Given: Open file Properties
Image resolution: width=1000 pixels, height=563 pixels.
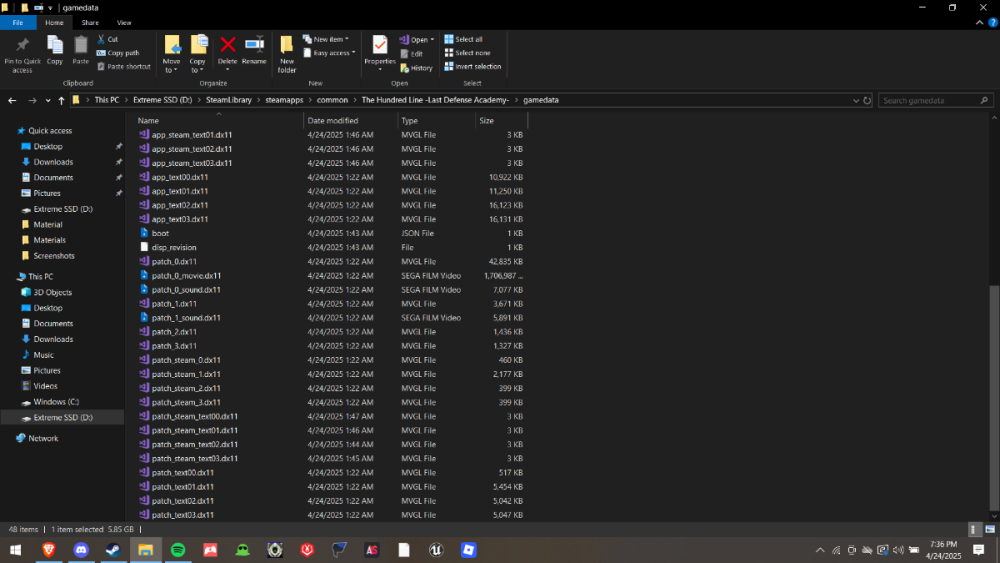Looking at the screenshot, I should click(379, 50).
